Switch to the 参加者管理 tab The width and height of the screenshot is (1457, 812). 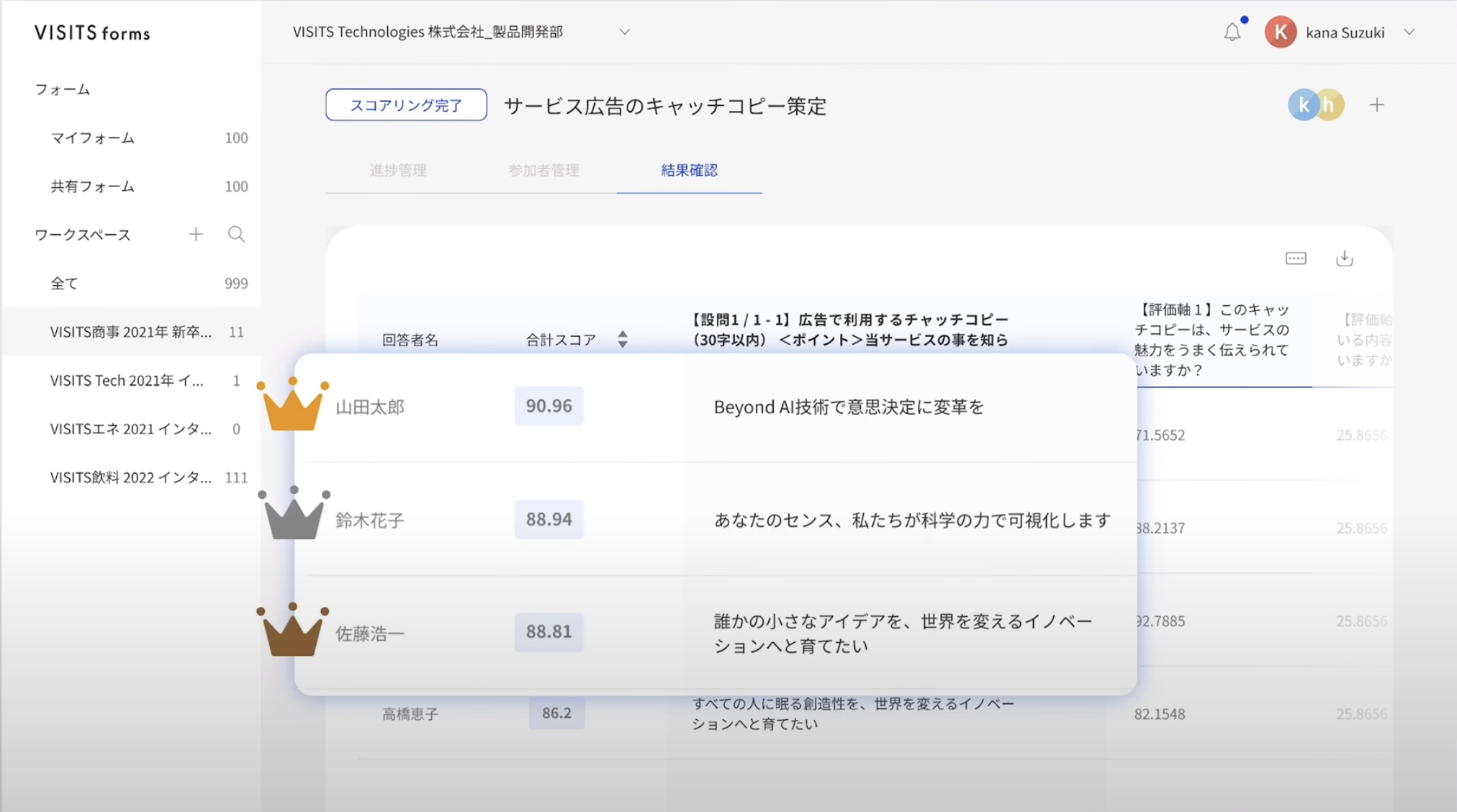543,171
